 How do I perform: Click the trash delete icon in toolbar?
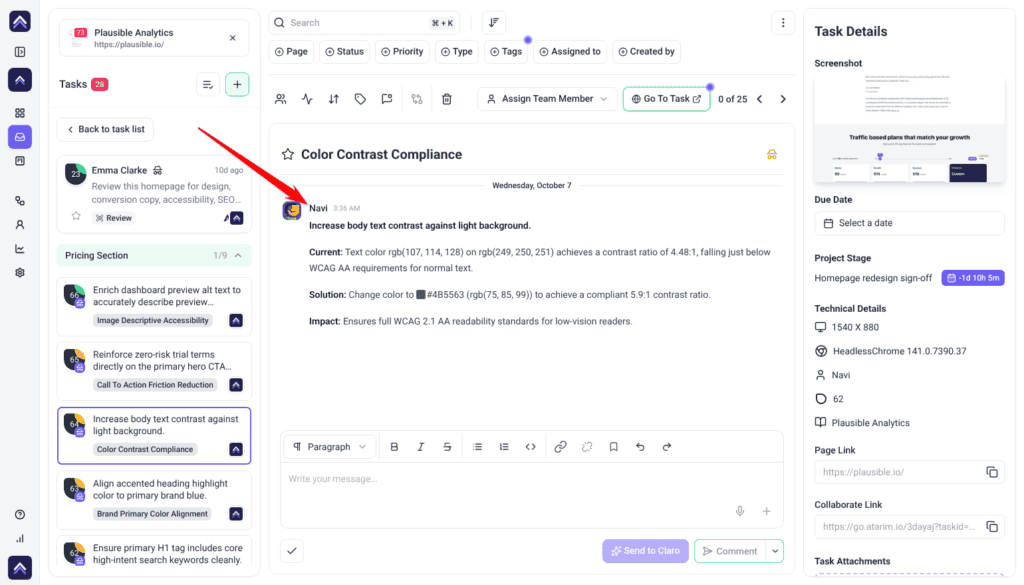(x=447, y=99)
